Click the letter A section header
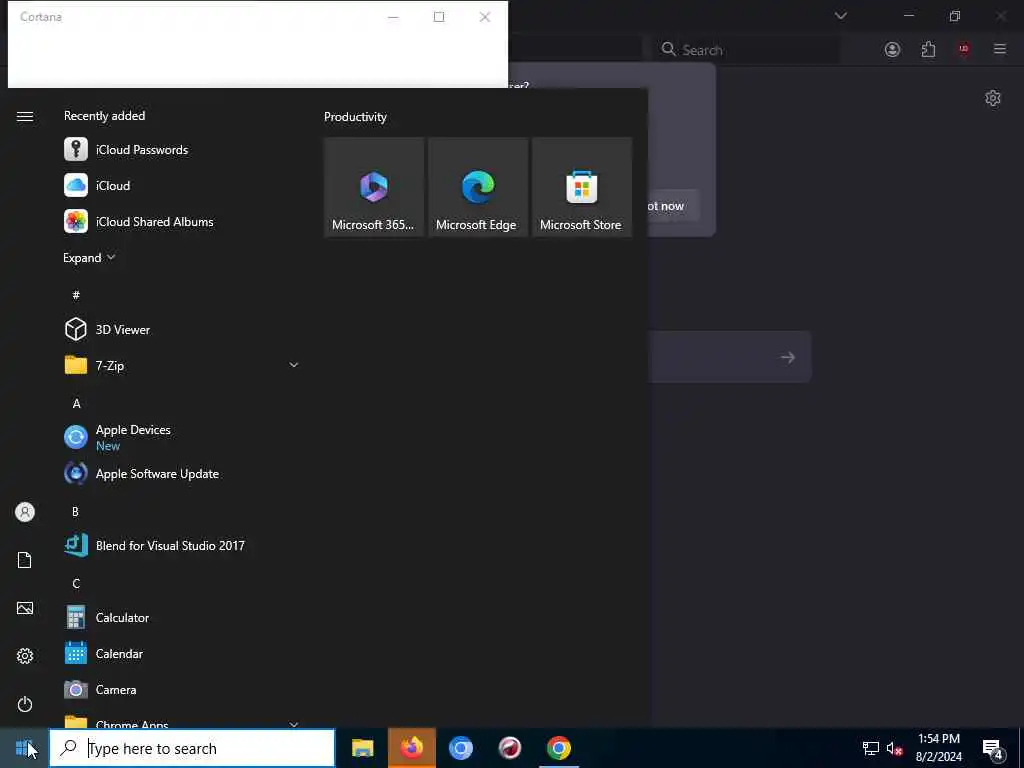 [x=76, y=404]
